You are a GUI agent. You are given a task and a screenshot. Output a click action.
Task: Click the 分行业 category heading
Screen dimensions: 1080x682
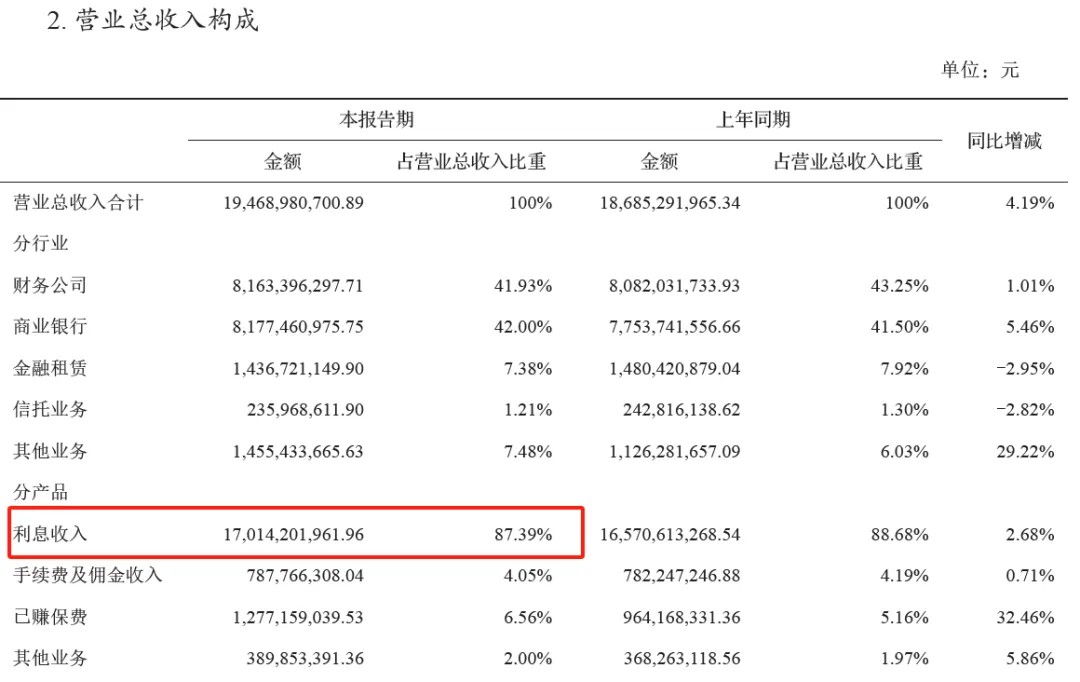point(40,243)
